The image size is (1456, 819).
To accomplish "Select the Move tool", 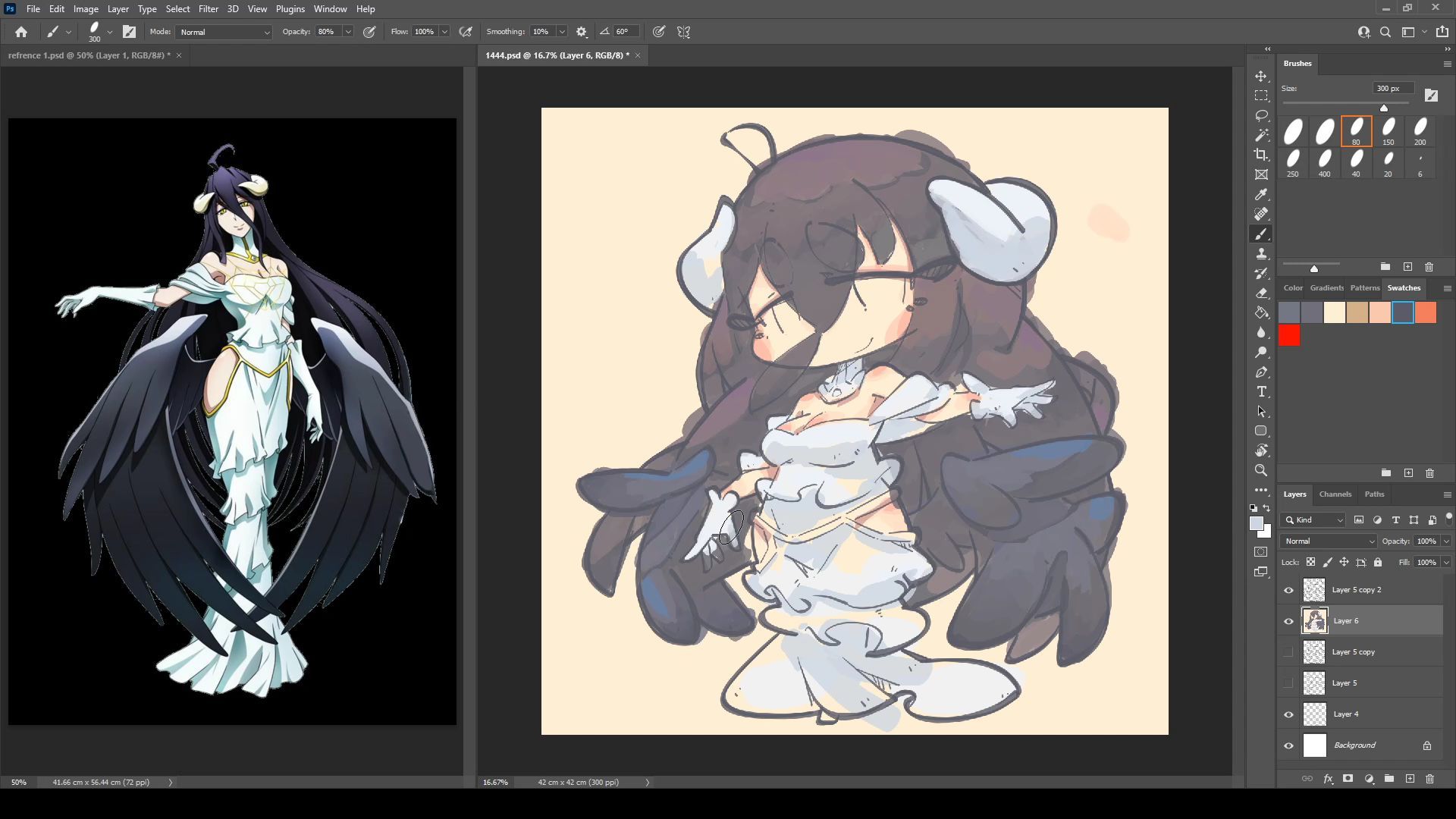I will tap(1261, 77).
